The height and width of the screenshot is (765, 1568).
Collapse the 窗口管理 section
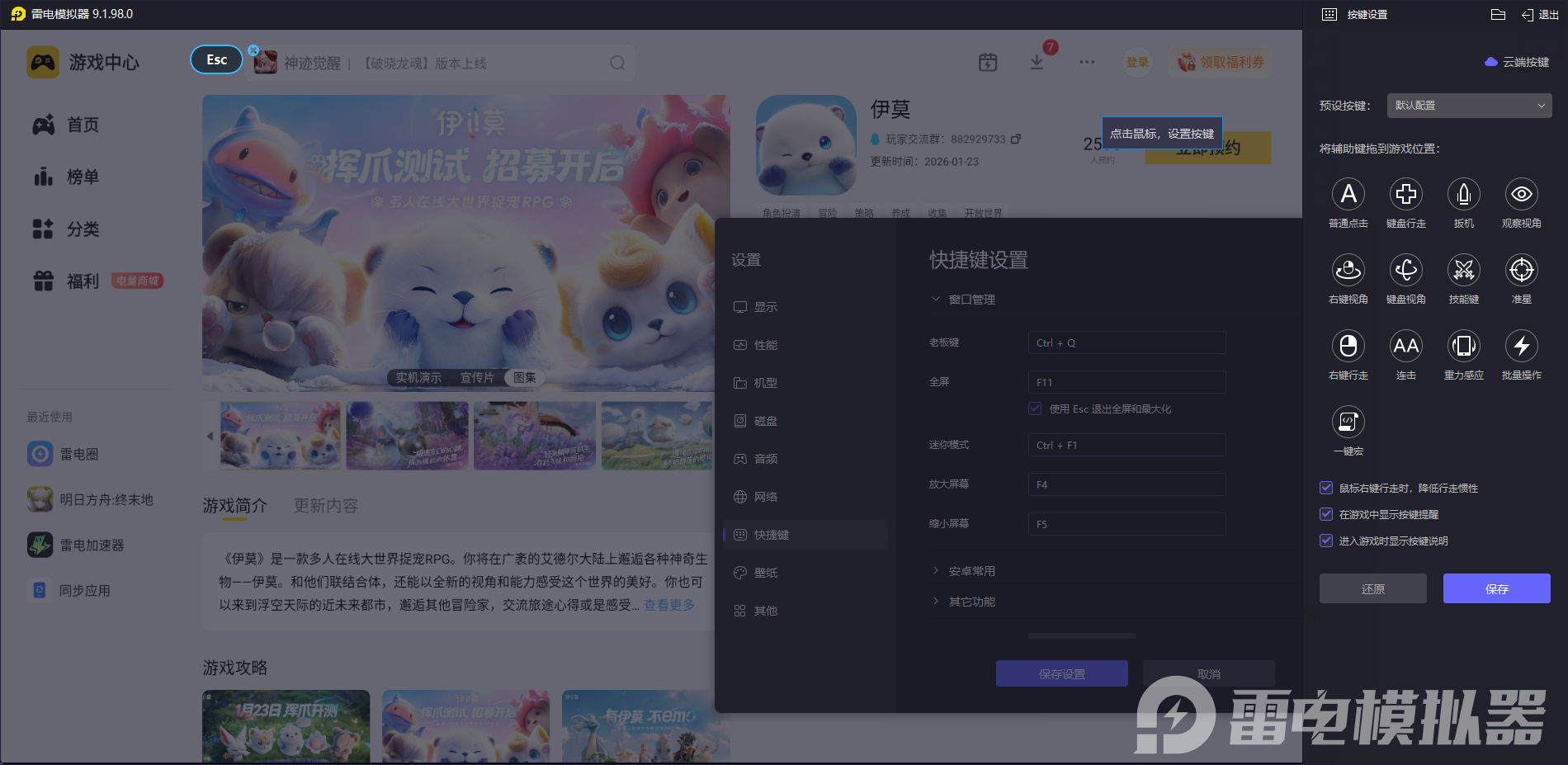[963, 300]
